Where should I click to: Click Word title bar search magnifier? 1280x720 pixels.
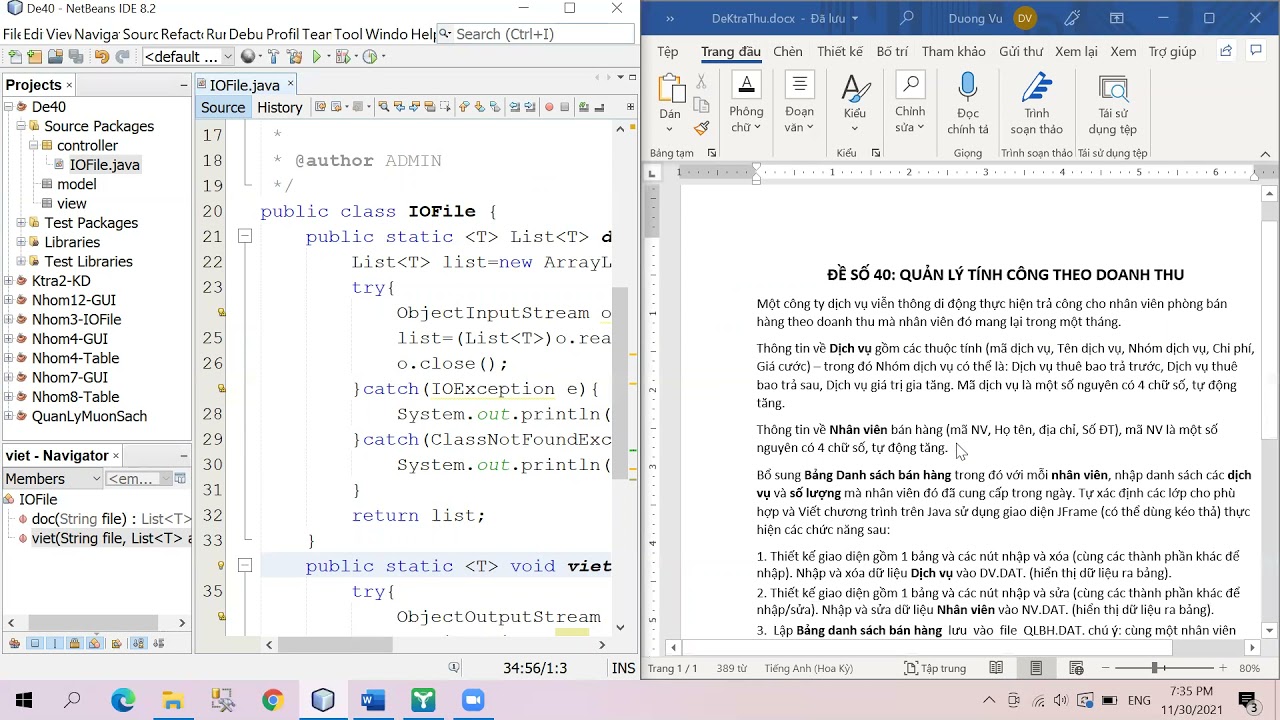coord(907,18)
